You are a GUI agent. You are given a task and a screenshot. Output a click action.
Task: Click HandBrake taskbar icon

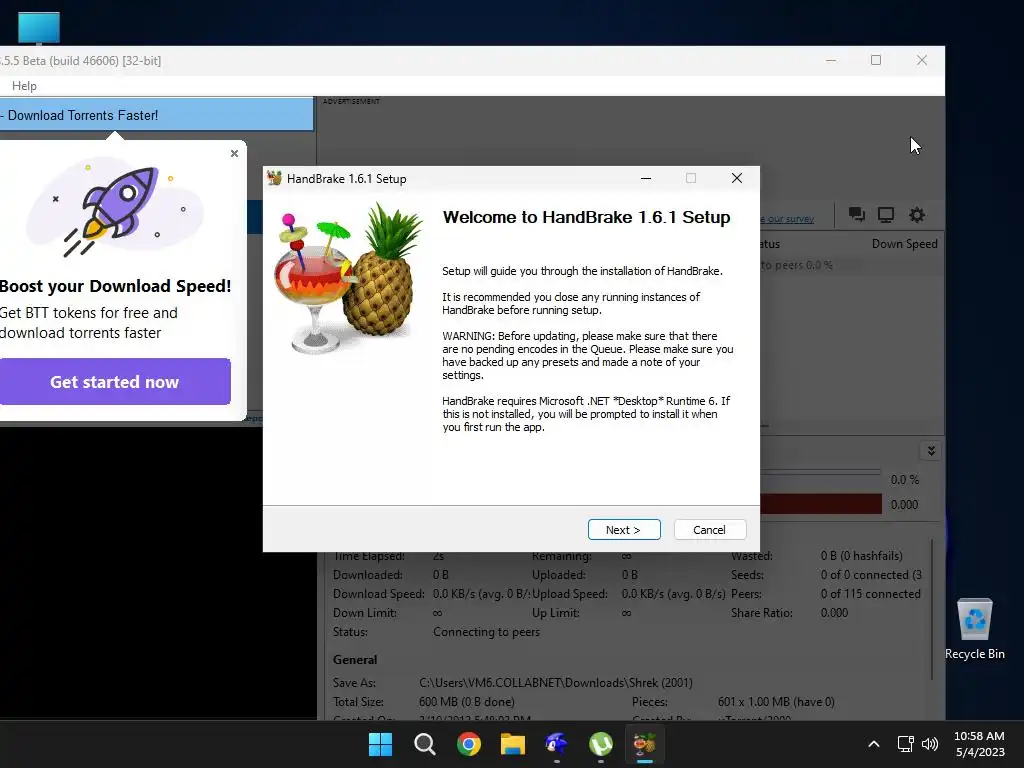[x=645, y=744]
